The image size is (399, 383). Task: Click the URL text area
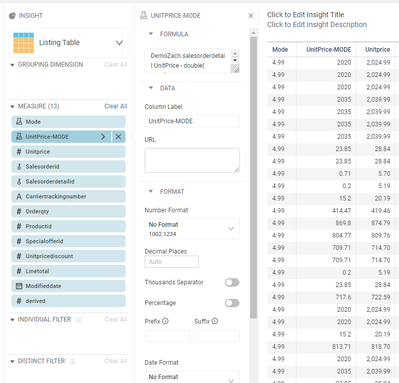[192, 160]
